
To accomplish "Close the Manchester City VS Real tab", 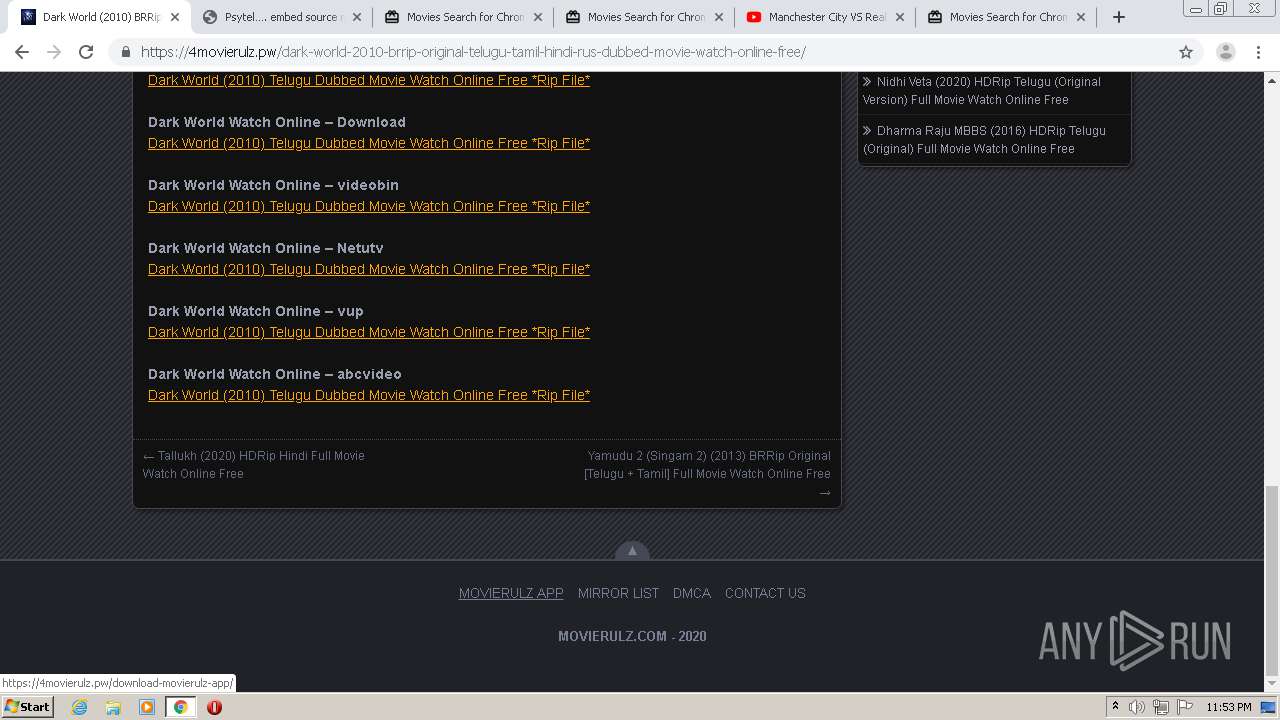I will 899,17.
